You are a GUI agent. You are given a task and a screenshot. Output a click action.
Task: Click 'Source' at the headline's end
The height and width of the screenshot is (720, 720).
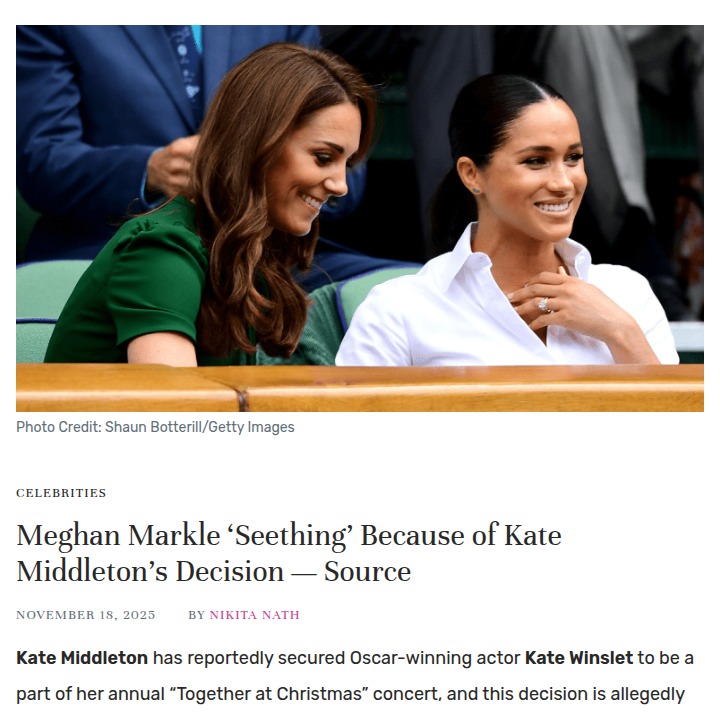[367, 572]
